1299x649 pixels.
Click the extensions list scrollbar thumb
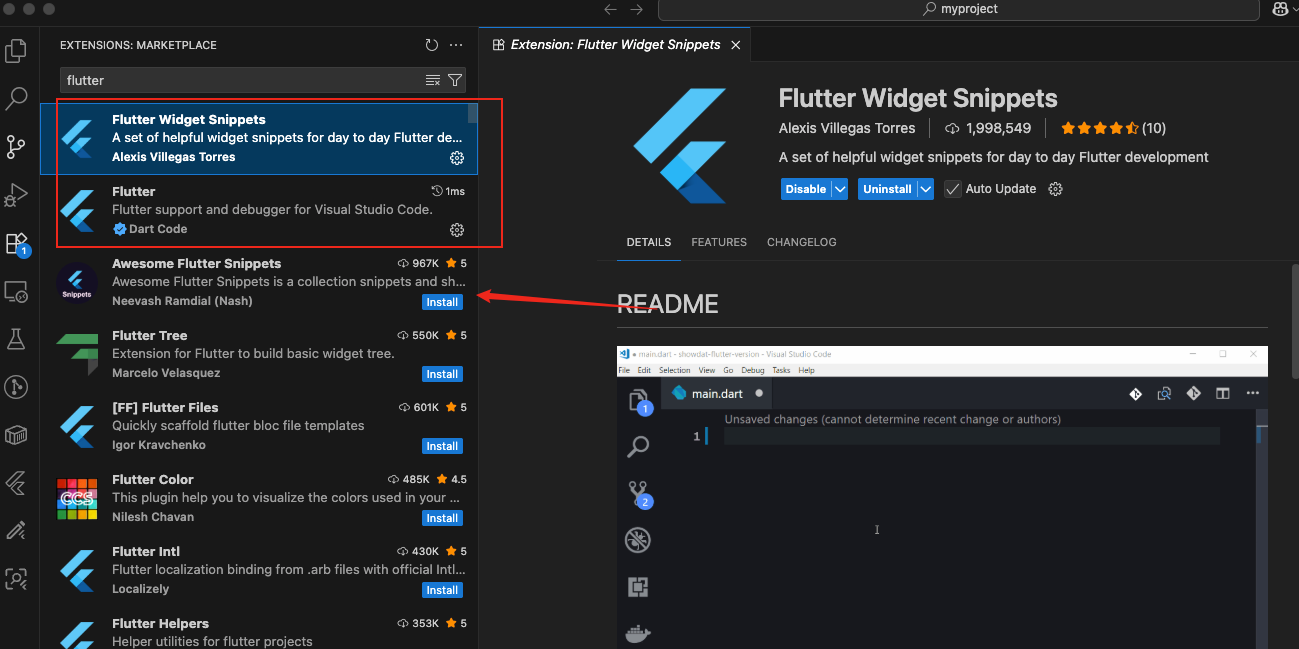(x=473, y=113)
